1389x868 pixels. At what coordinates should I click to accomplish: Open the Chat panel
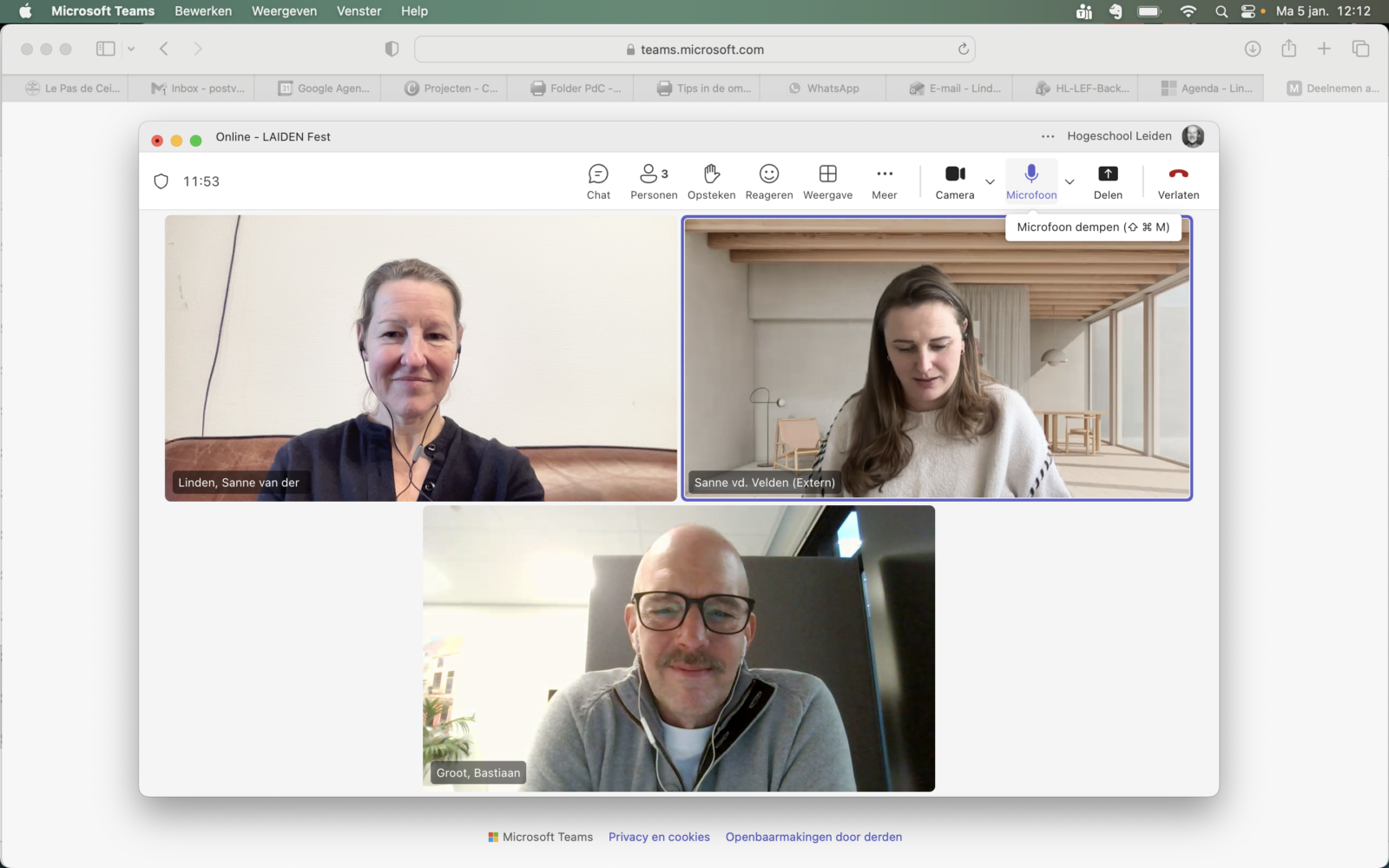click(x=598, y=181)
